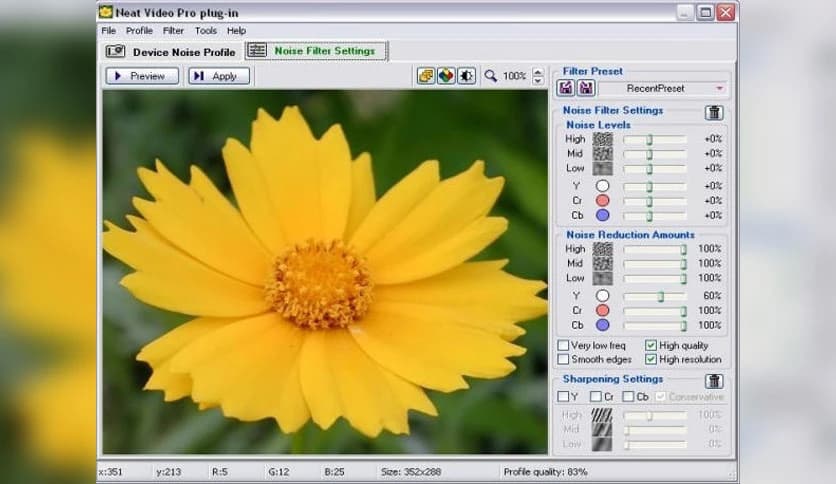Toggle the Conservative sharpening checkbox

pyautogui.click(x=661, y=397)
